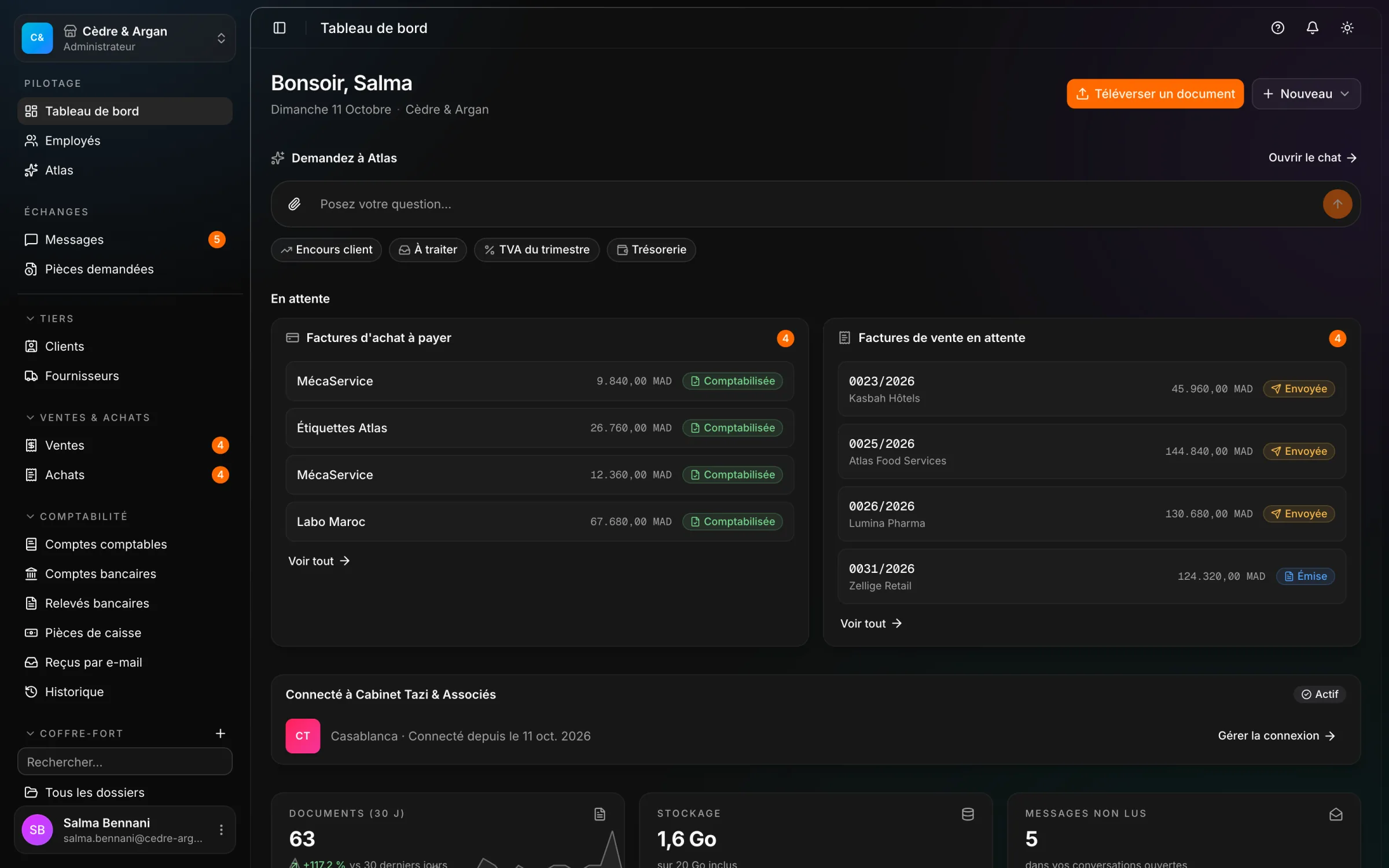The image size is (1389, 868).
Task: Select the Trésorerie chip
Action: click(x=651, y=250)
